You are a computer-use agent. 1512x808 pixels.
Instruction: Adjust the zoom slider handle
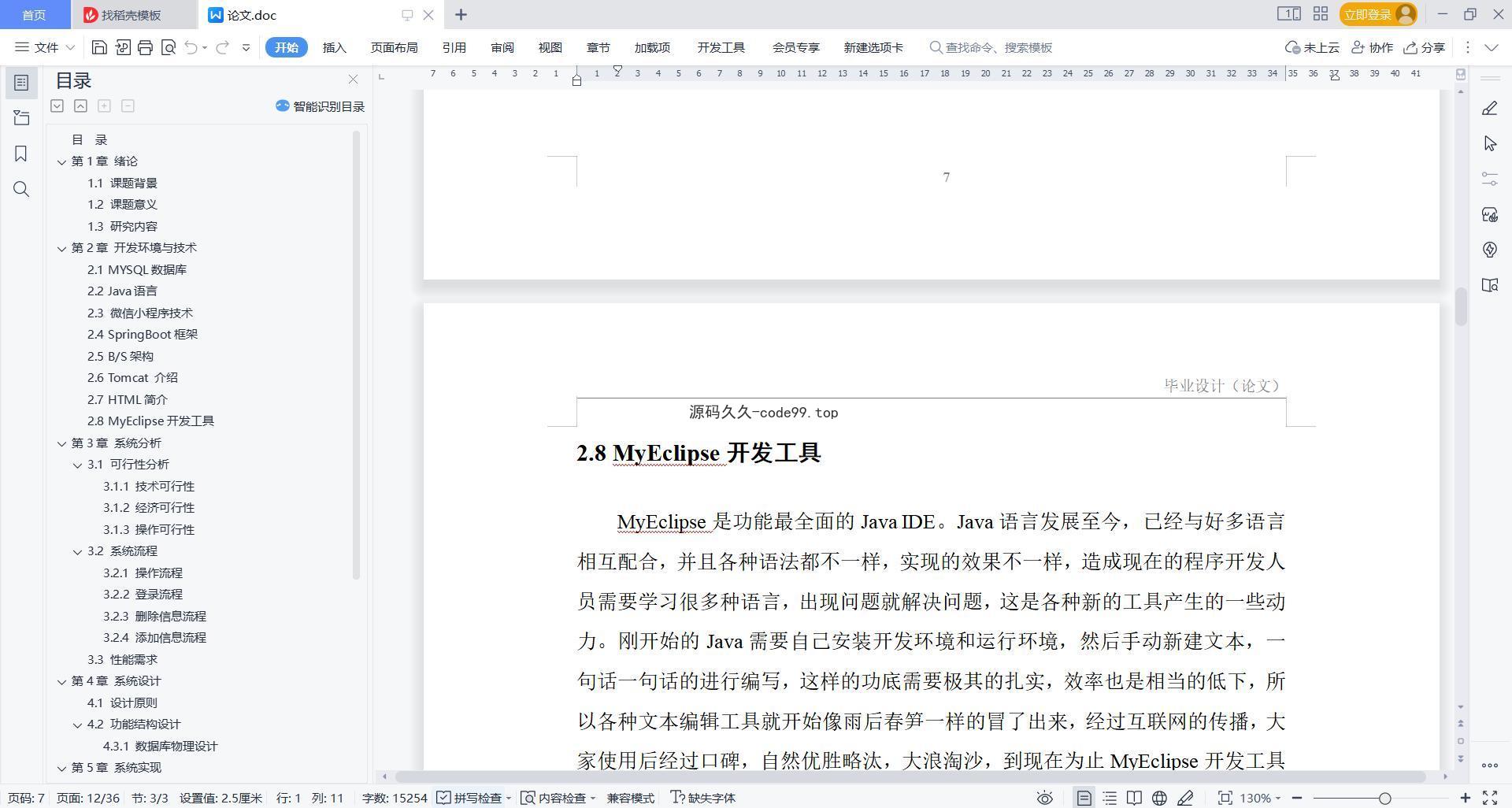tap(1384, 798)
